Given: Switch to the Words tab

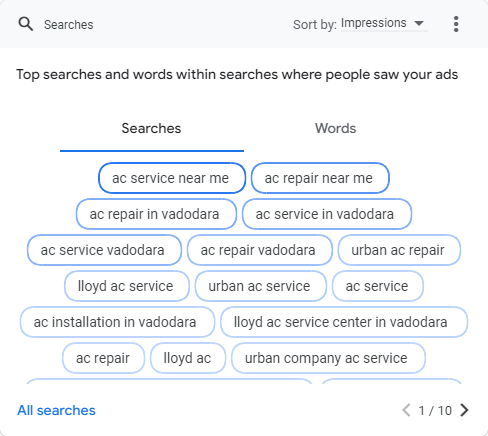Looking at the screenshot, I should click(x=335, y=128).
